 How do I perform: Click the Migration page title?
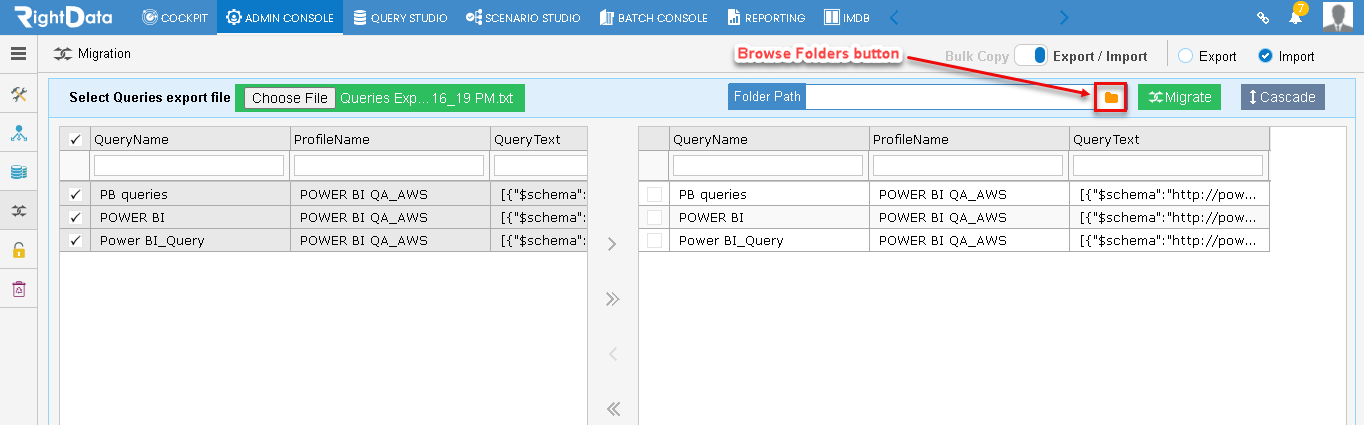[104, 54]
